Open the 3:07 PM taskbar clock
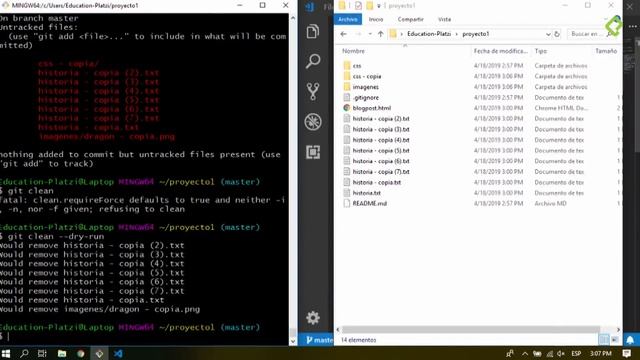Viewport: 640px width, 360px height. [600, 353]
